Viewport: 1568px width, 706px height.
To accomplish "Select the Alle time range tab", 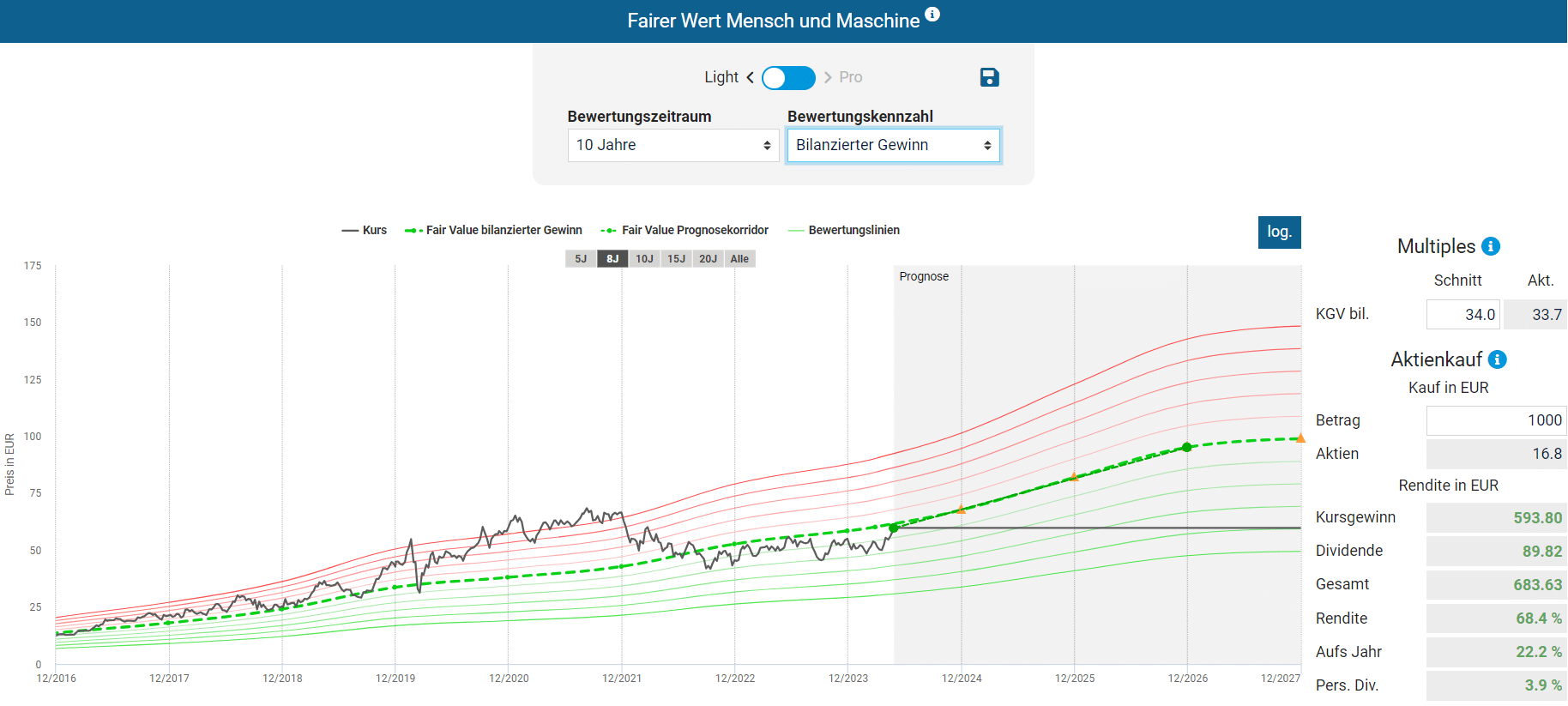I will (739, 259).
